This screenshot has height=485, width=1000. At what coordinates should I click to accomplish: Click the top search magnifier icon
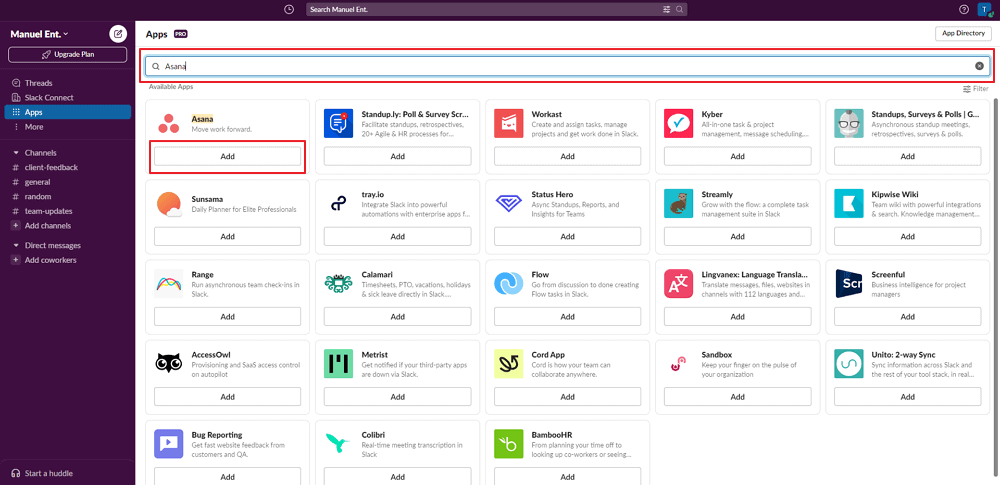click(679, 10)
